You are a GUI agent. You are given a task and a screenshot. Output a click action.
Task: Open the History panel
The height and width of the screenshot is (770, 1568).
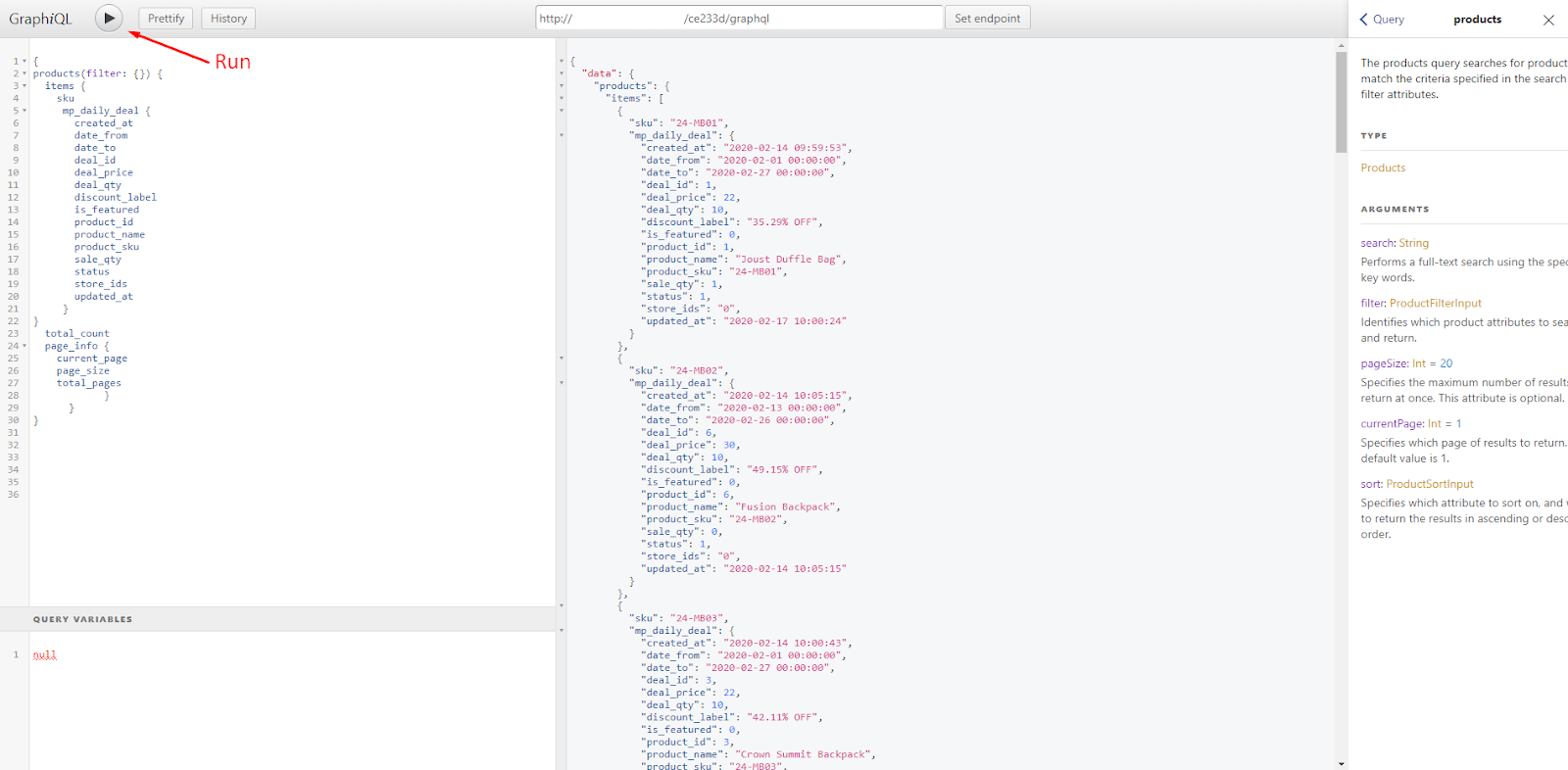pyautogui.click(x=228, y=19)
